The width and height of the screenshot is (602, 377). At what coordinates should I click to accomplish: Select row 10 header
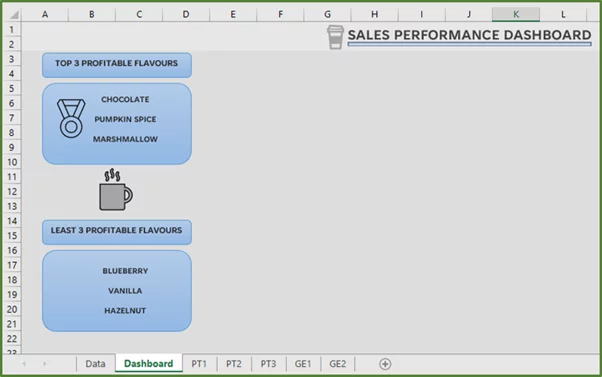(12, 162)
